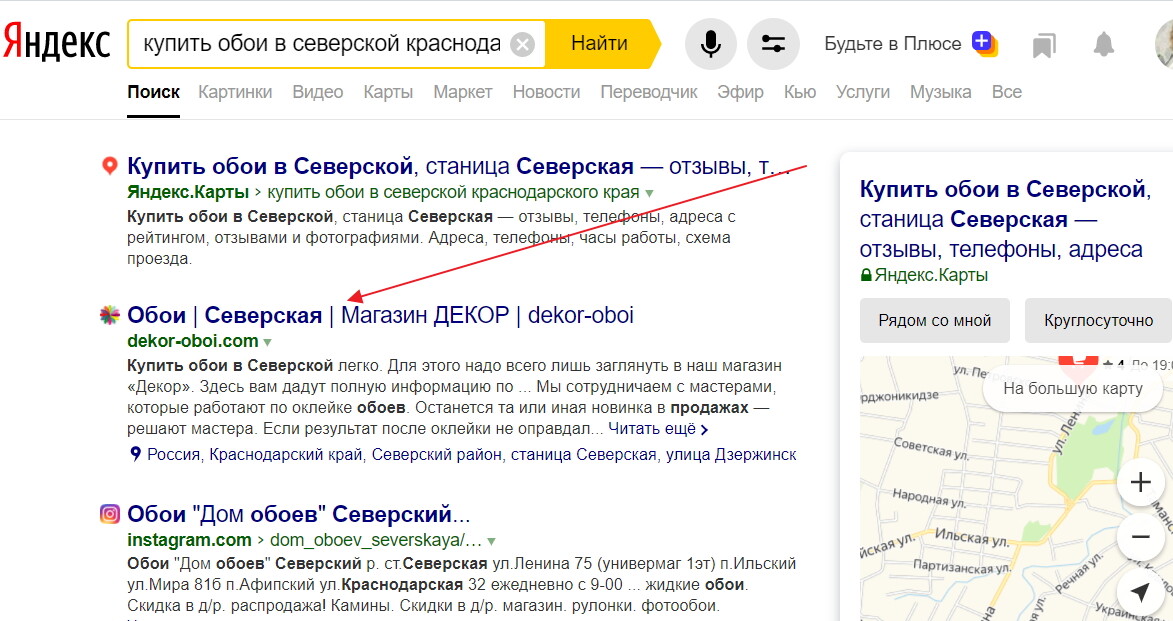Expand dropdown arrow after краснодарского края breadcrumb
Image resolution: width=1173 pixels, height=621 pixels.
coord(649,194)
